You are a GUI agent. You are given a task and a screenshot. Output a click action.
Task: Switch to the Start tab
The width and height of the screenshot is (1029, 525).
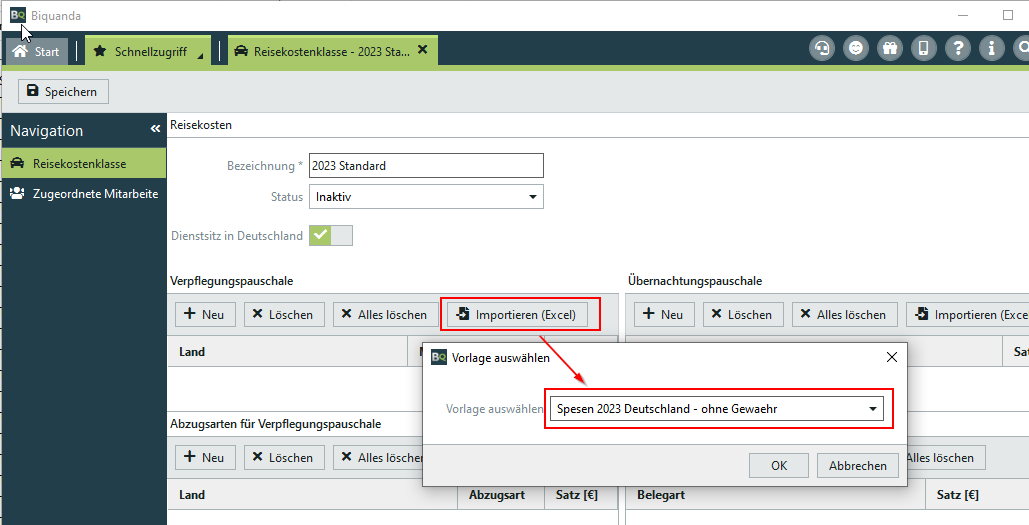click(x=37, y=51)
